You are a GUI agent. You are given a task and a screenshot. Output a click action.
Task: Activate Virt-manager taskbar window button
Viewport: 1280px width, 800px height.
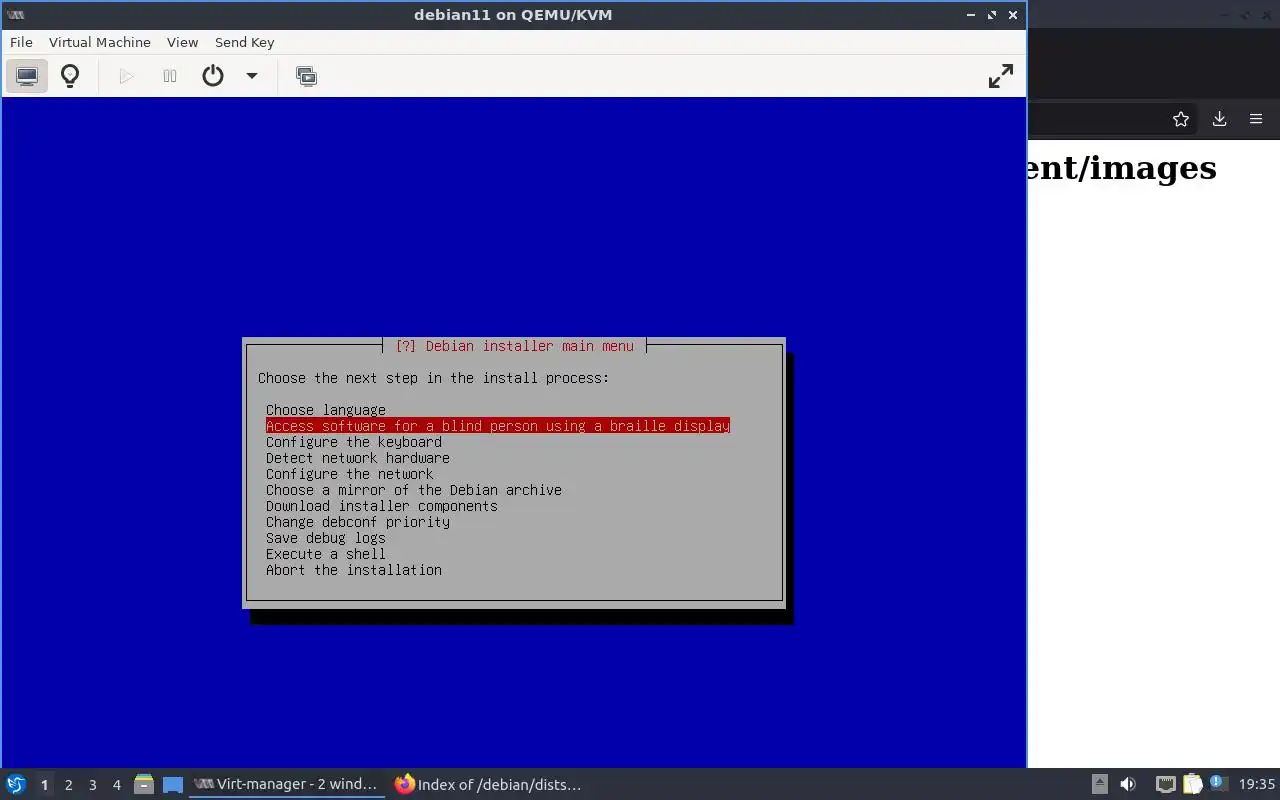(x=288, y=784)
